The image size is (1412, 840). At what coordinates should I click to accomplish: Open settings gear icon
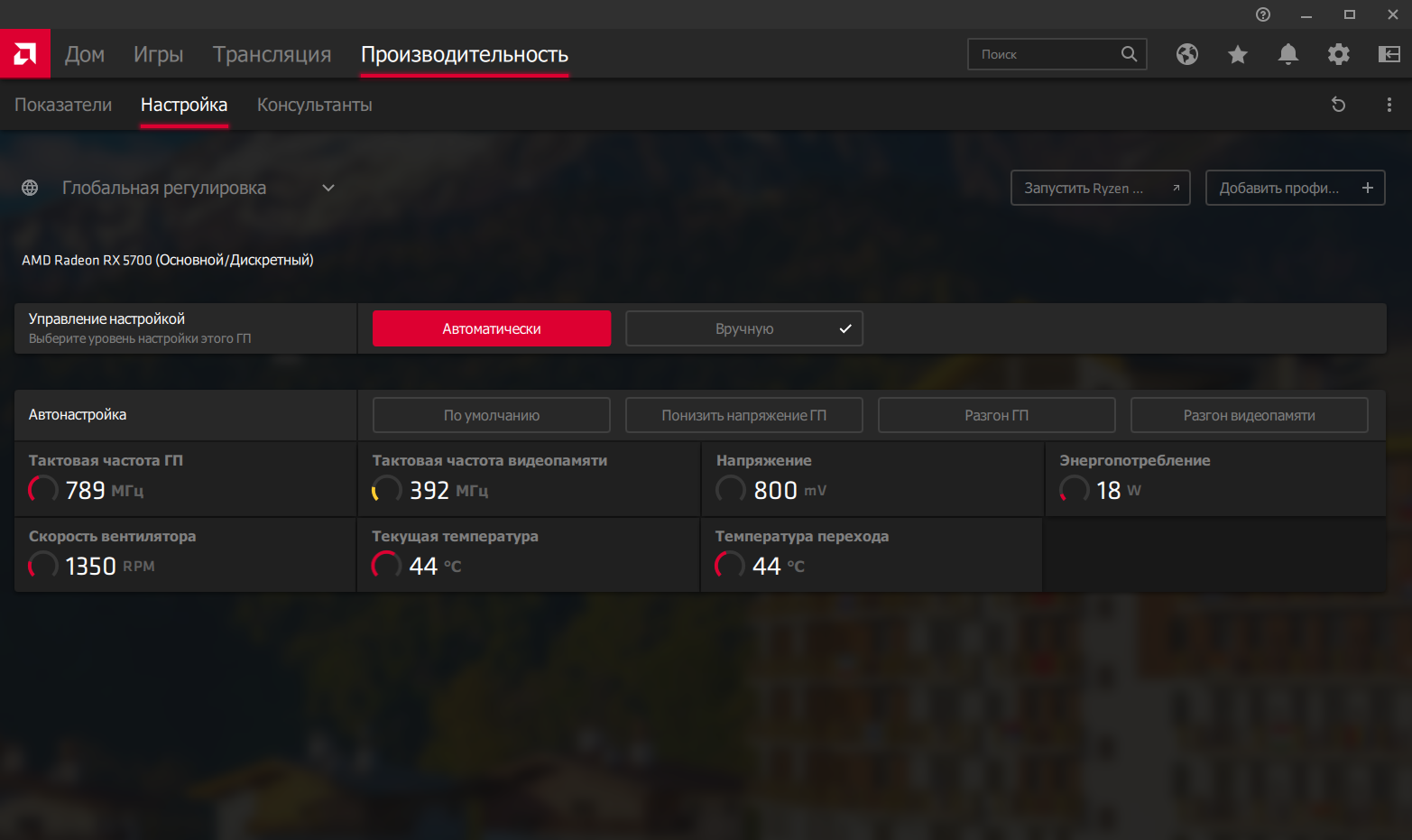point(1339,54)
